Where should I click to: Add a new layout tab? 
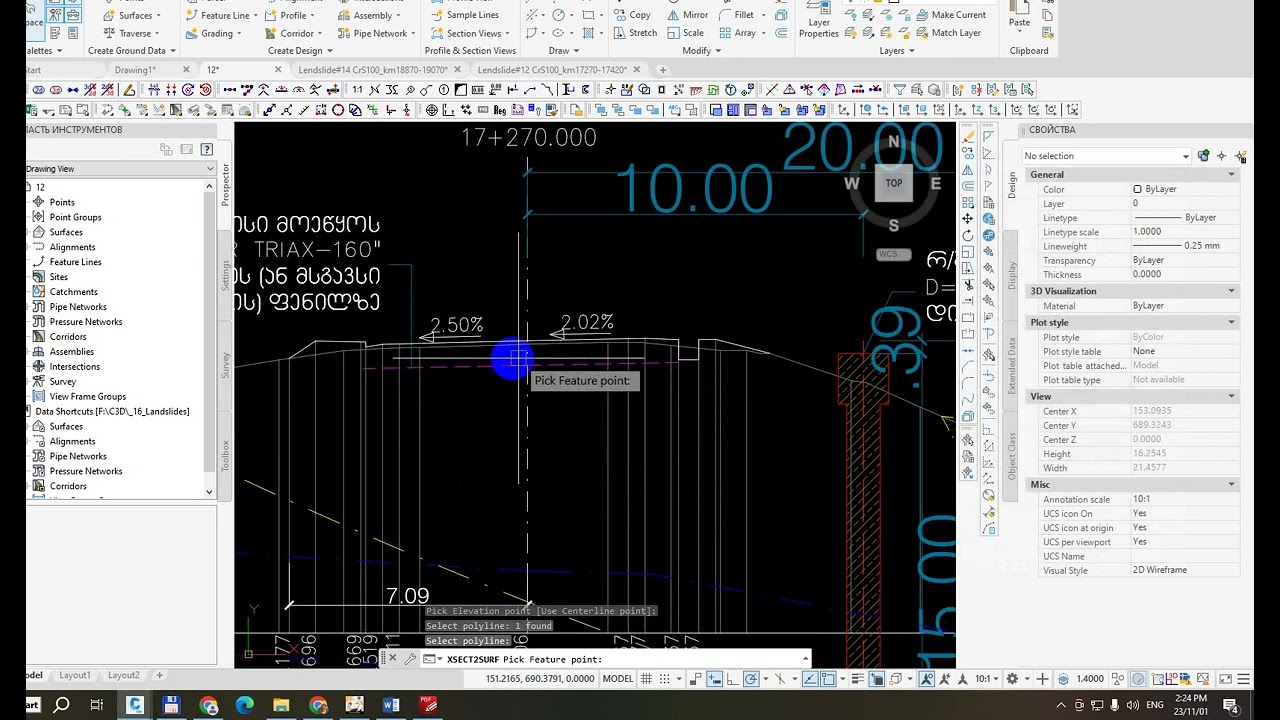coord(159,675)
